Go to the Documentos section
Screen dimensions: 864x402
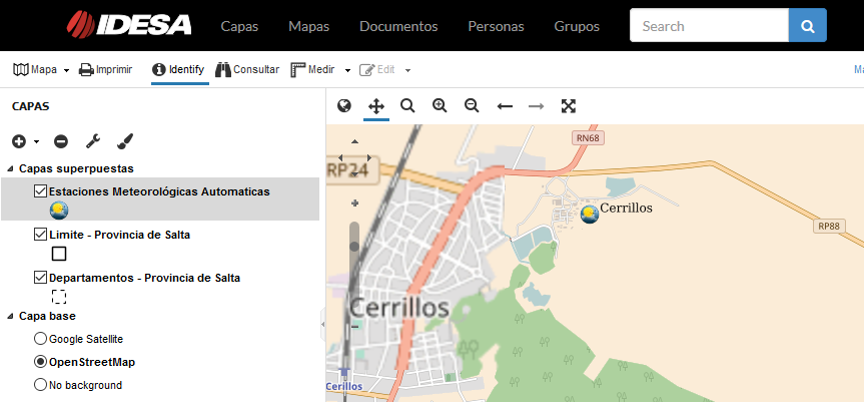pos(398,26)
